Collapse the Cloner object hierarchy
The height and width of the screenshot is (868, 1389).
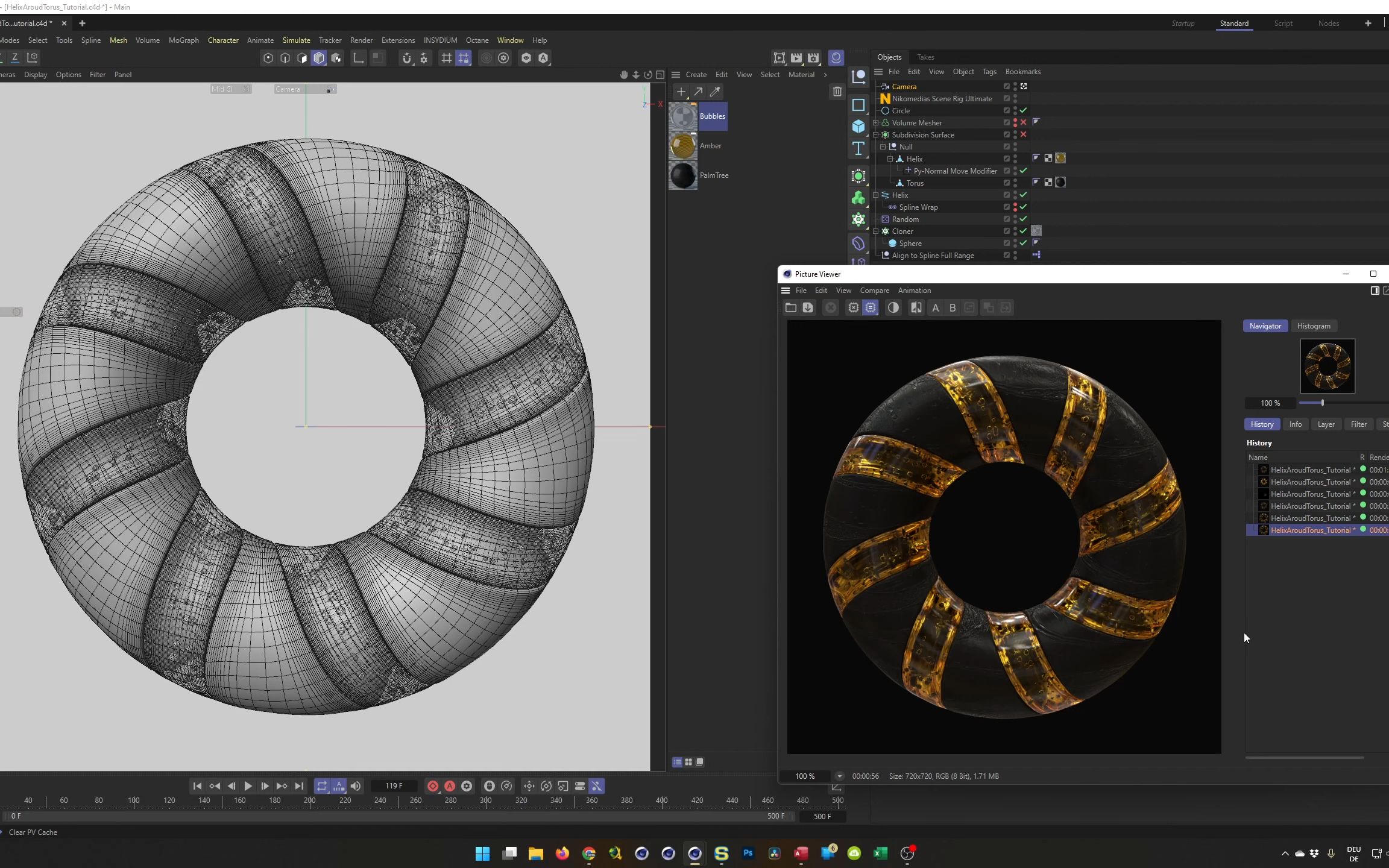876,231
